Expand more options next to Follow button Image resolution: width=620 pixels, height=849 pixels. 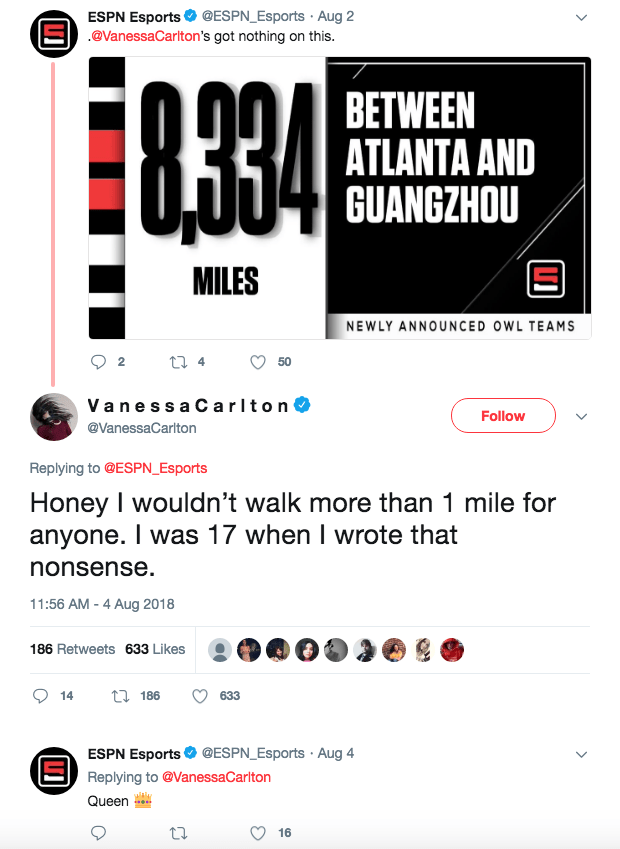click(582, 416)
